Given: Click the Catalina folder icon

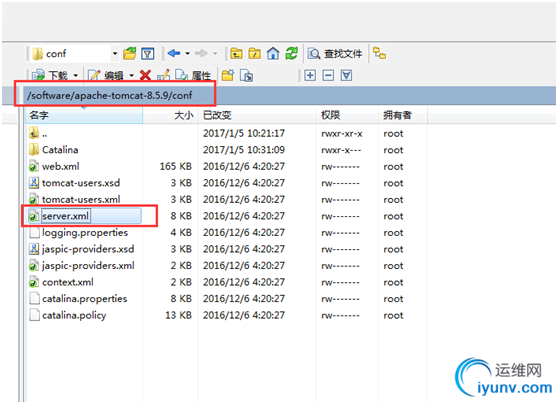Looking at the screenshot, I should click(34, 150).
